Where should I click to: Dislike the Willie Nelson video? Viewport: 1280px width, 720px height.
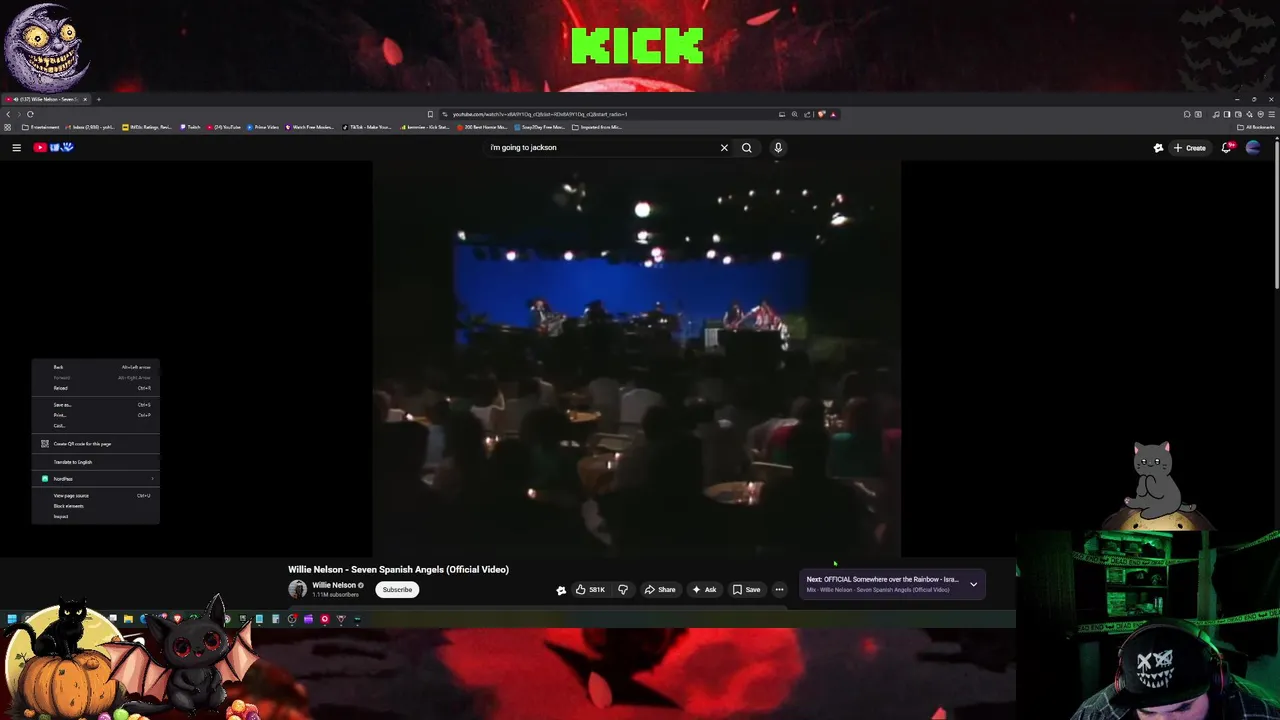623,589
